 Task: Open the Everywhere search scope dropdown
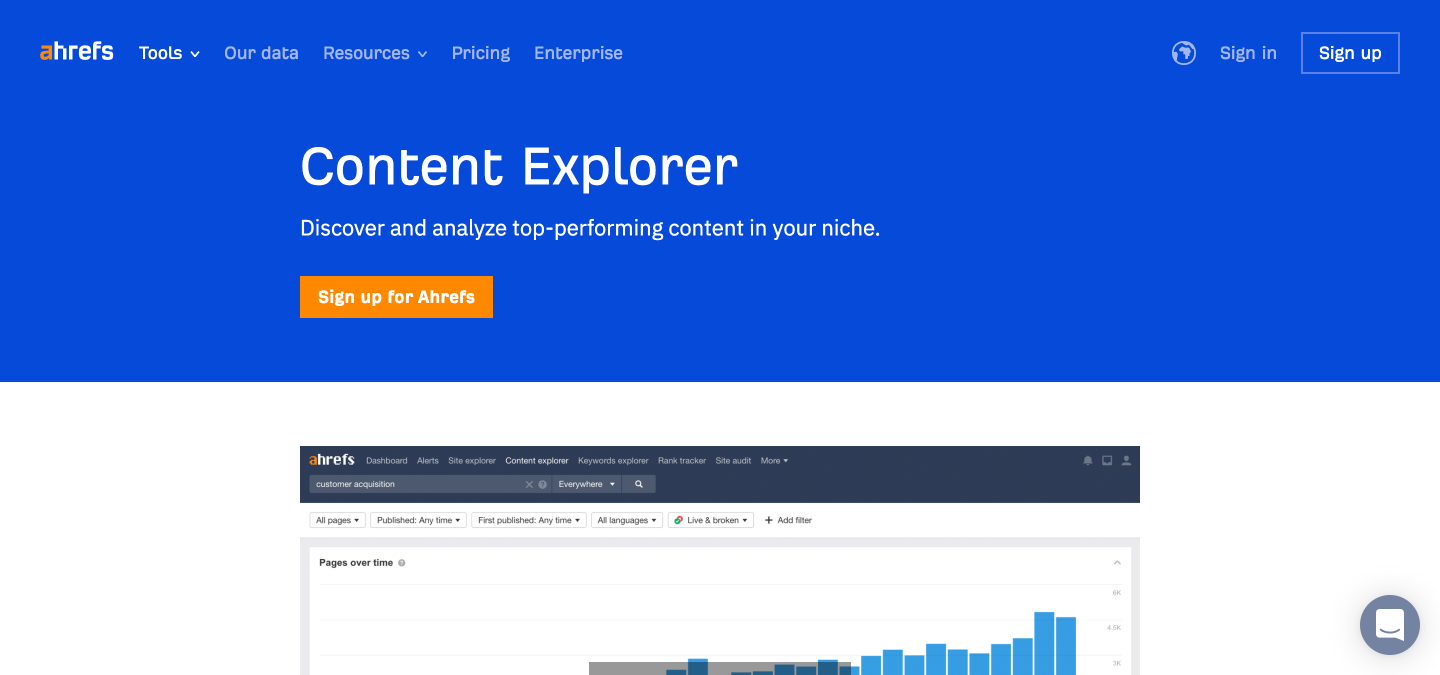pos(587,484)
